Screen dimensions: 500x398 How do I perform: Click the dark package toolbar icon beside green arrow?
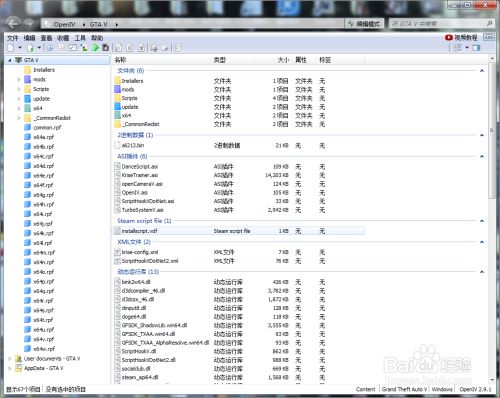click(105, 48)
